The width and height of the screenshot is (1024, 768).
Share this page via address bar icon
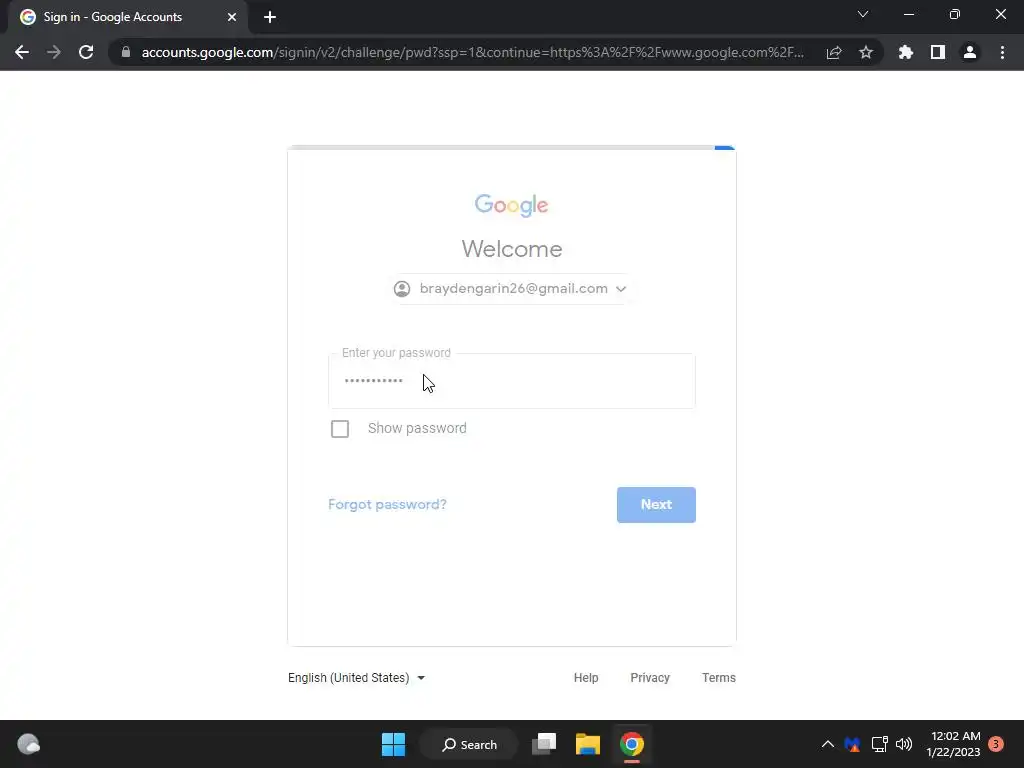pyautogui.click(x=834, y=52)
